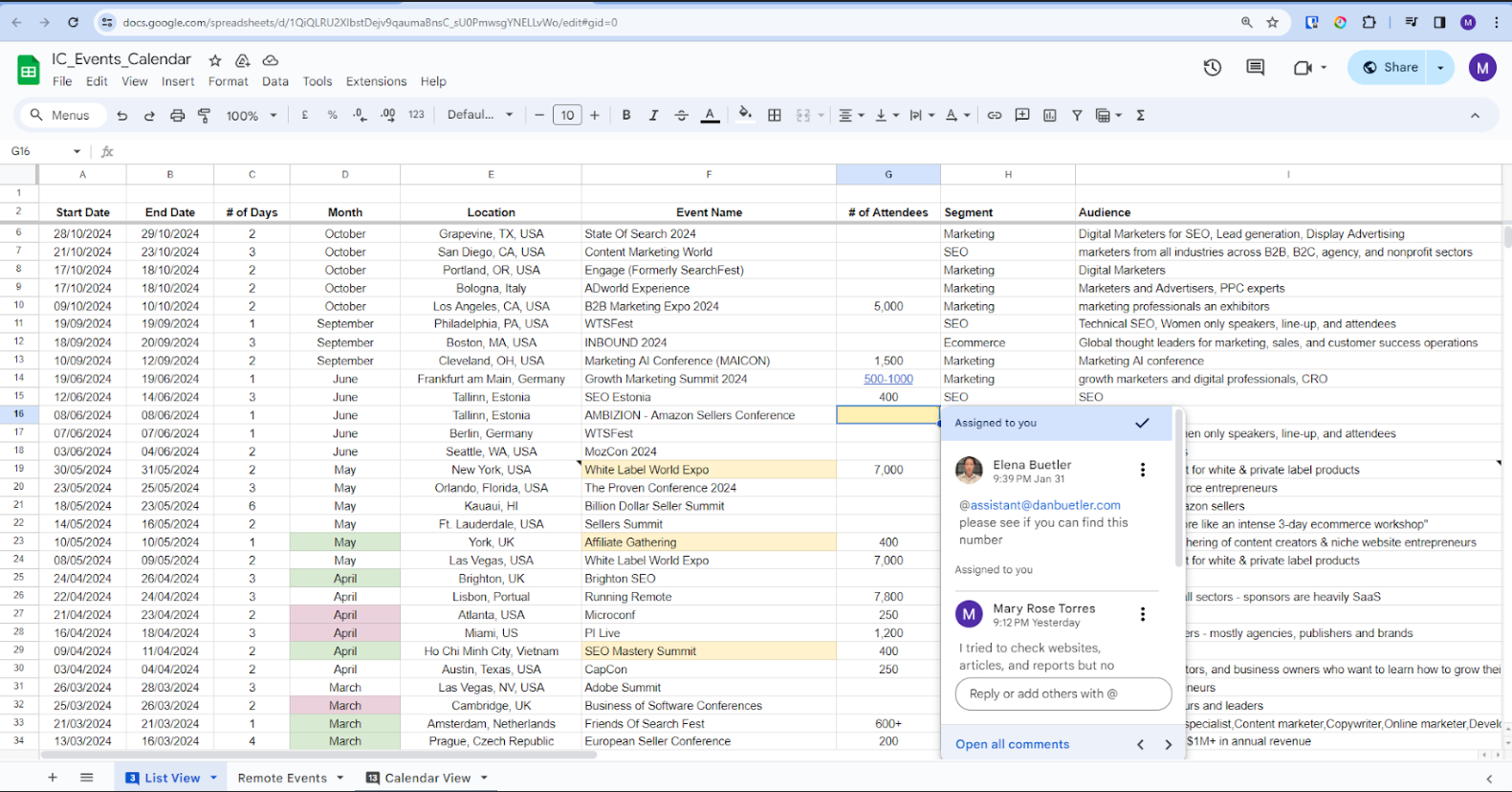
Task: Format as currency using pound icon
Action: 305,115
